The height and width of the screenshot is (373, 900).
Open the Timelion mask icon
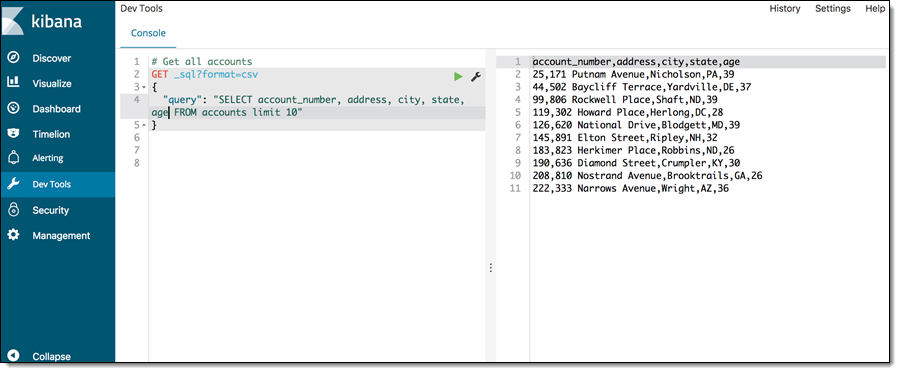point(13,134)
